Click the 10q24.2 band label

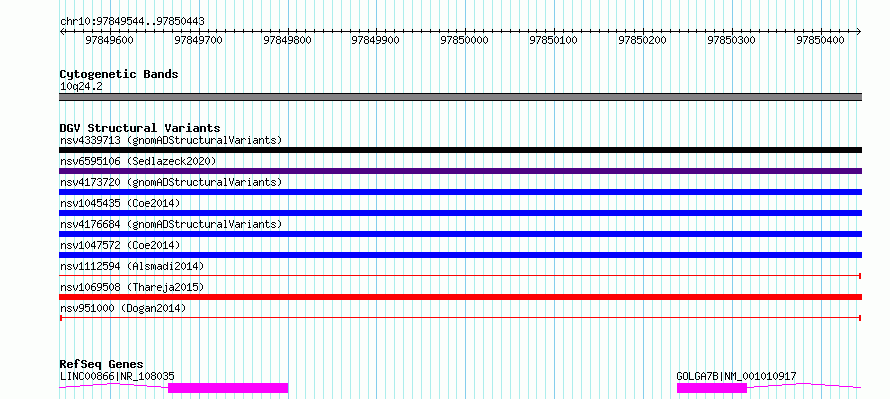81,86
